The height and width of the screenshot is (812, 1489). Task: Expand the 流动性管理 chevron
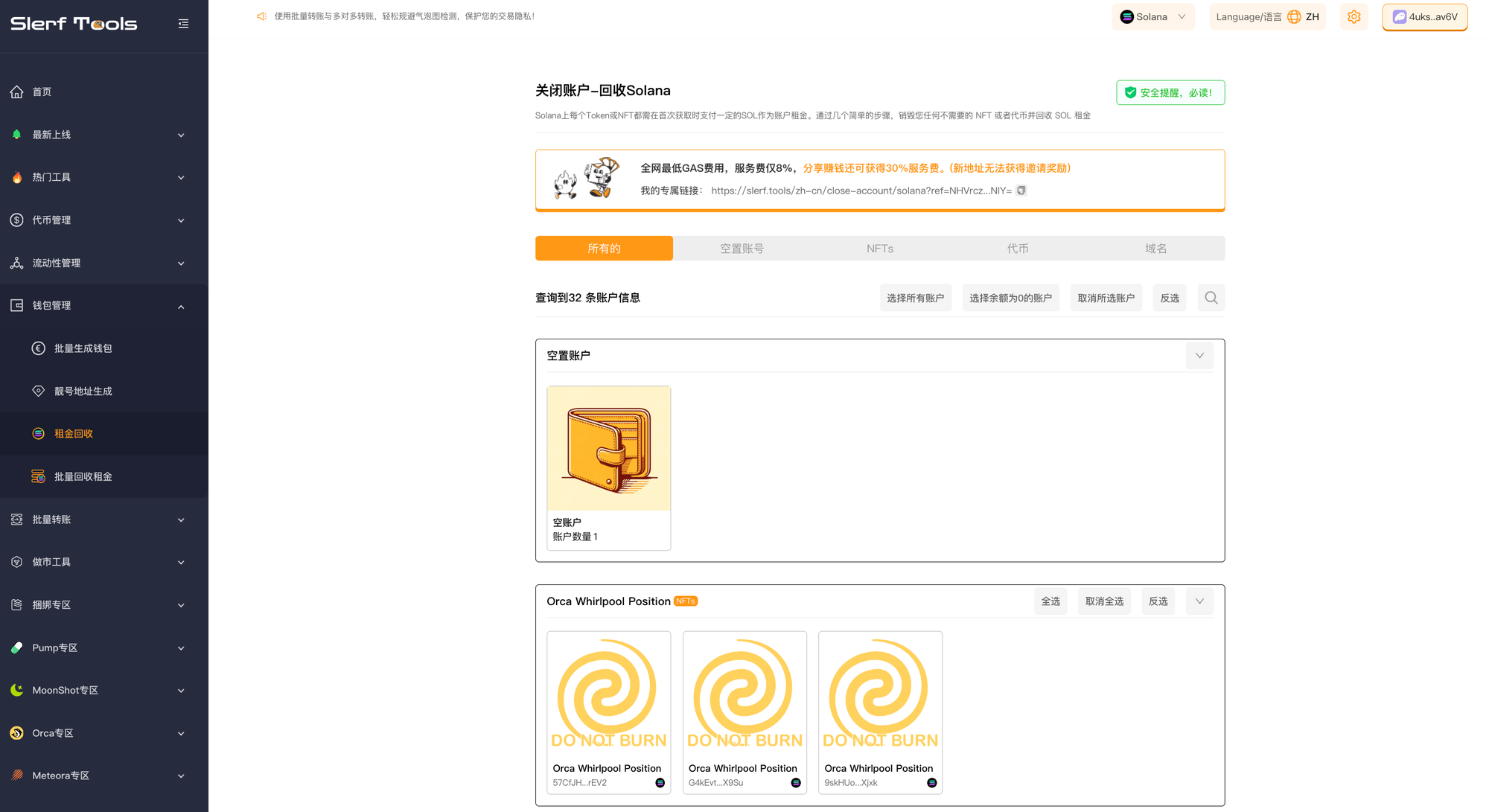[181, 263]
